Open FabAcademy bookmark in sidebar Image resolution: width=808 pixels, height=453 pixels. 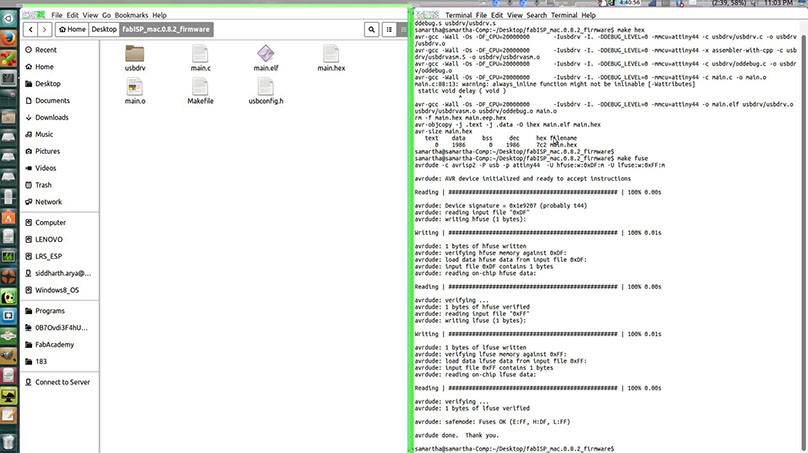click(59, 345)
